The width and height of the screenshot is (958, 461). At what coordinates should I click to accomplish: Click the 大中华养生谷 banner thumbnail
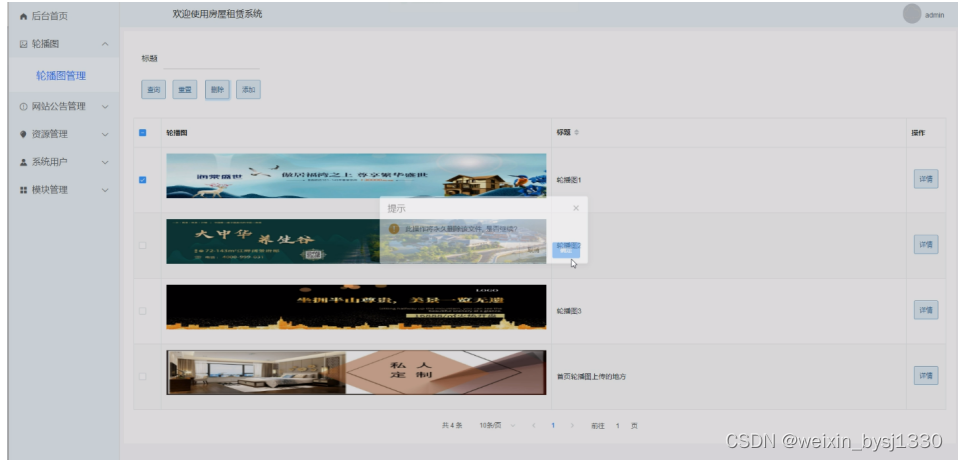(x=356, y=241)
